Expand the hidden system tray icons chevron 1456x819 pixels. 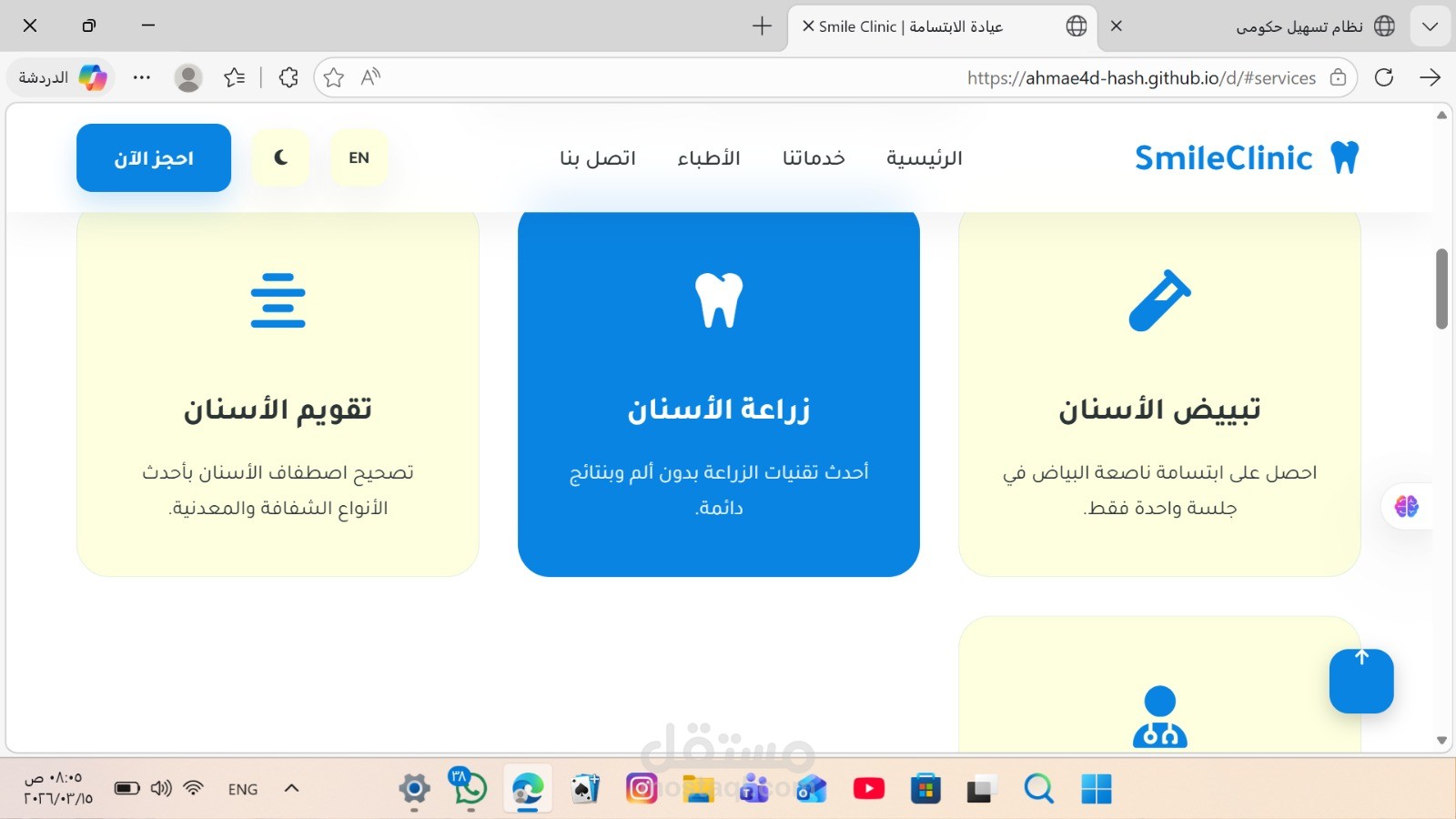click(x=291, y=788)
